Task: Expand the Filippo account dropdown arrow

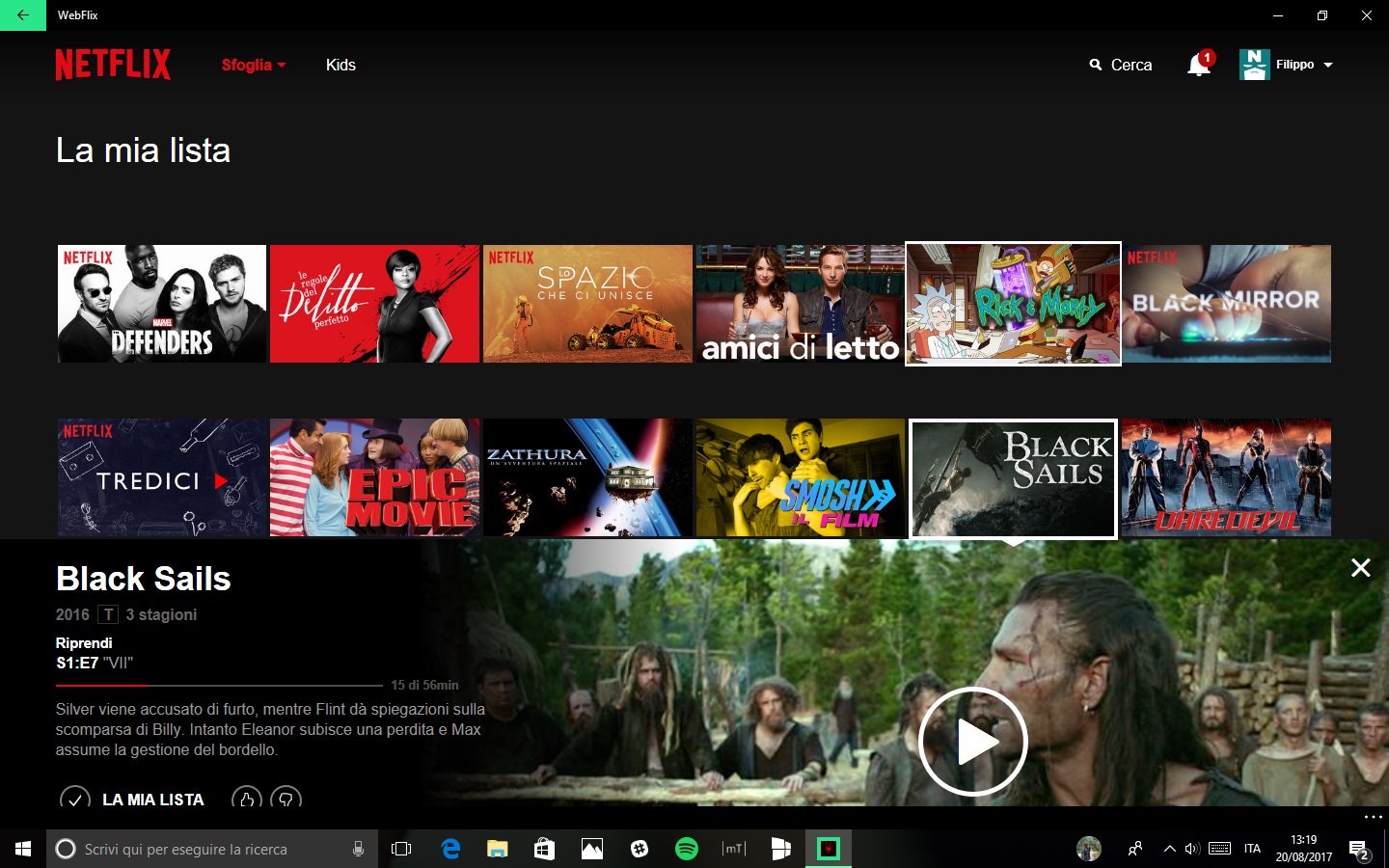Action: click(1328, 65)
